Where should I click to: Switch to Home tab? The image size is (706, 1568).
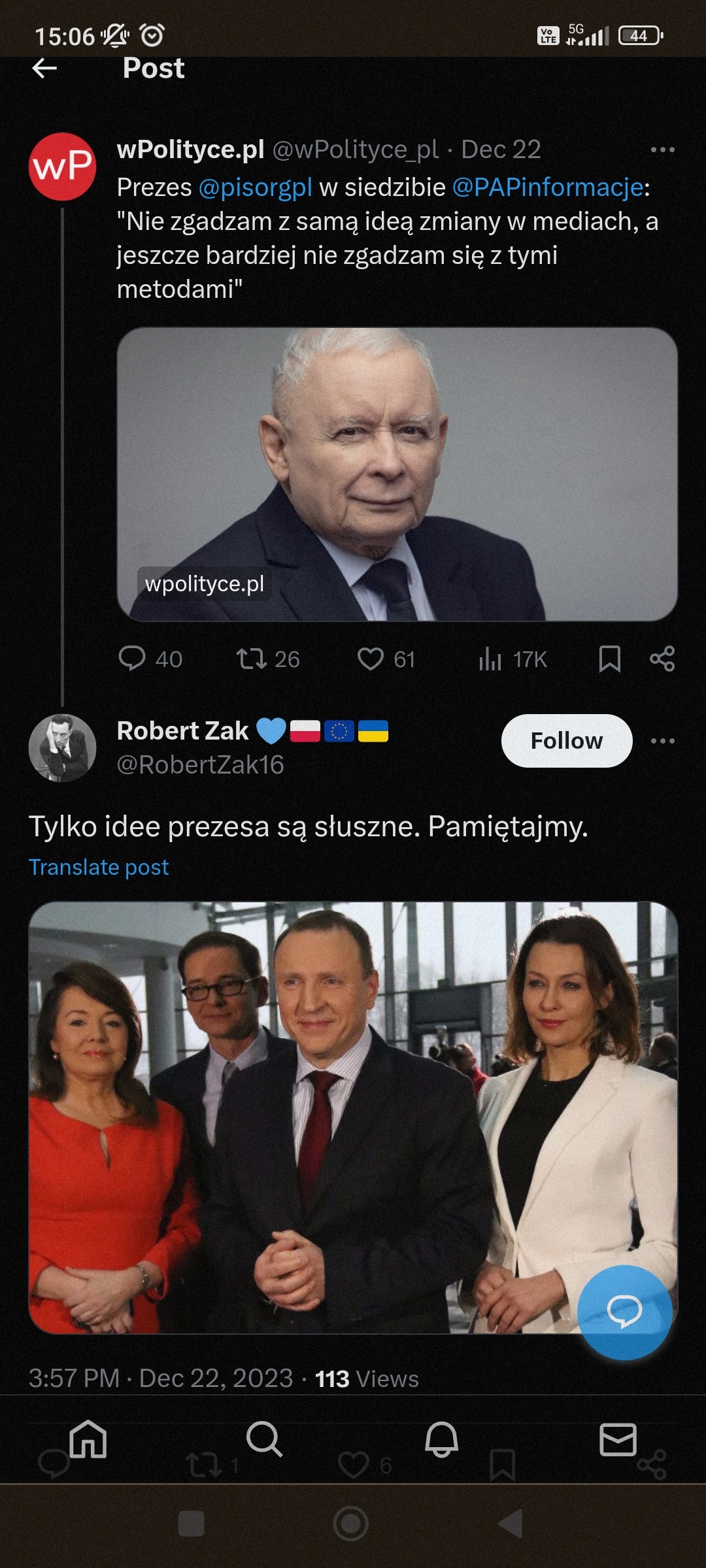pyautogui.click(x=88, y=1439)
